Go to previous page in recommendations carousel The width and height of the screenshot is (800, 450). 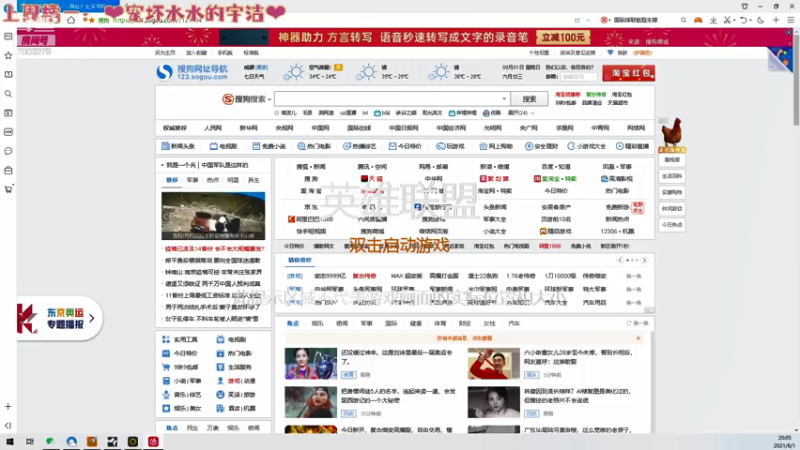click(620, 260)
